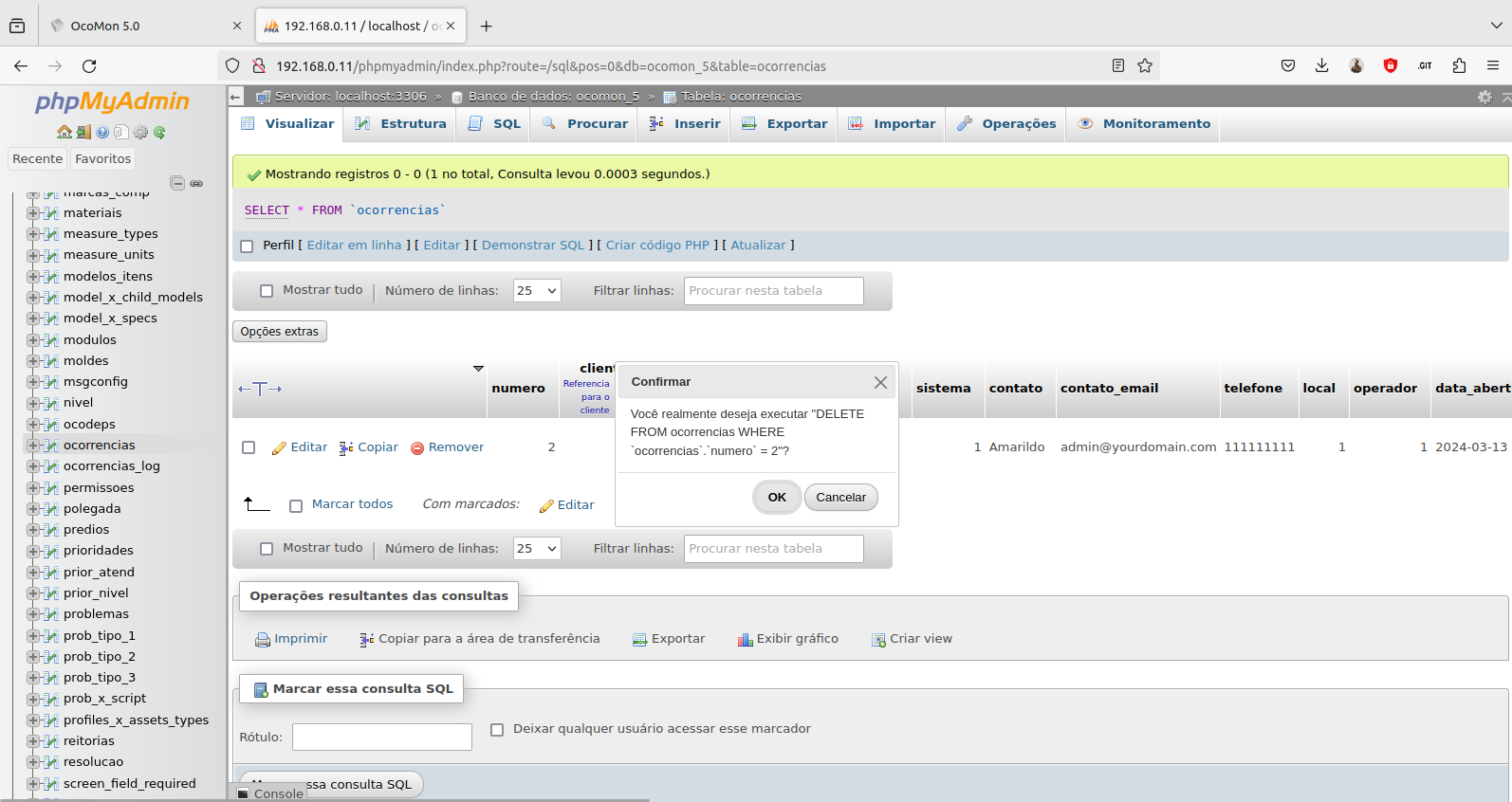The image size is (1512, 802).
Task: Open list all tabs chevron in browser
Action: point(1496,26)
